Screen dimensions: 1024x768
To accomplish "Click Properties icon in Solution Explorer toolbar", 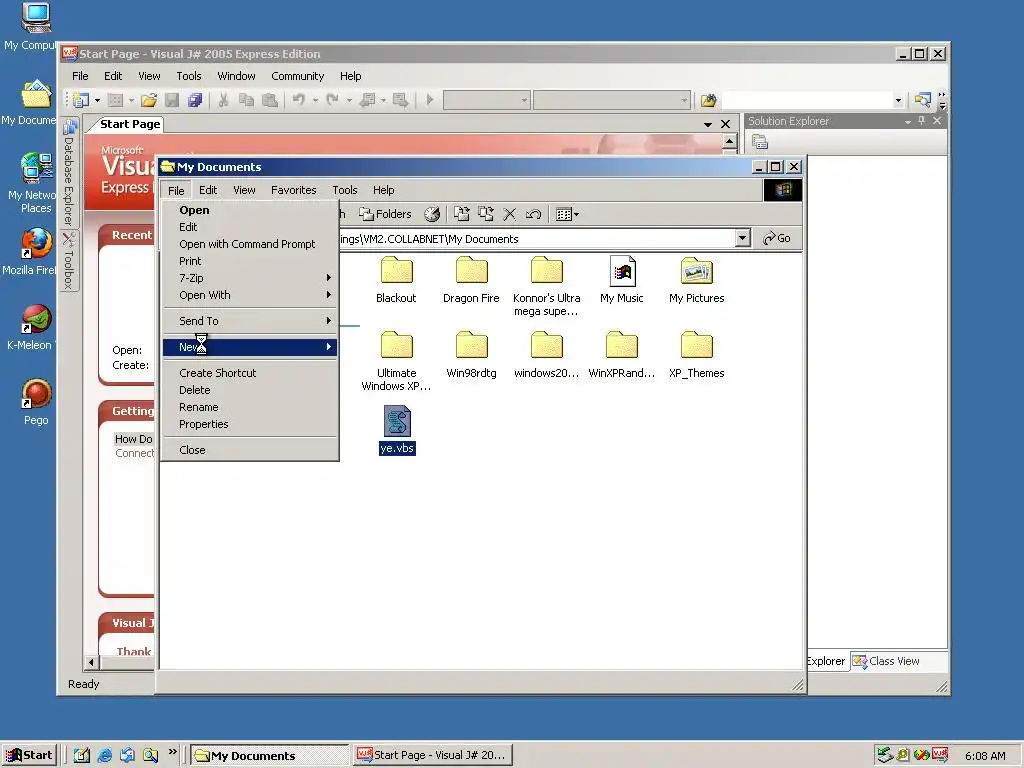I will [760, 142].
